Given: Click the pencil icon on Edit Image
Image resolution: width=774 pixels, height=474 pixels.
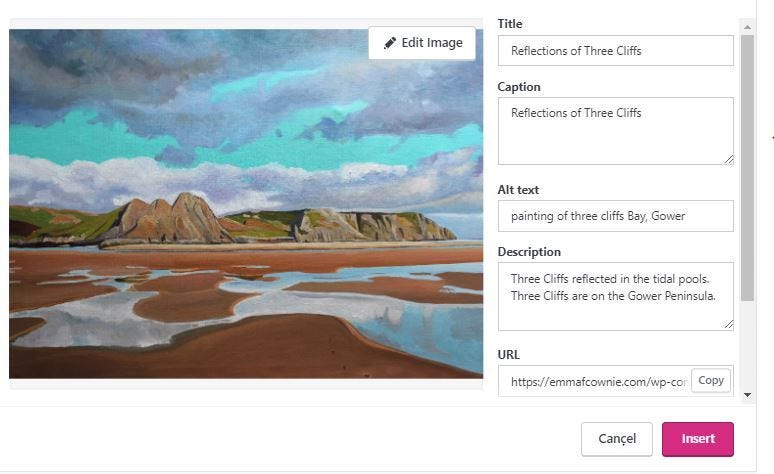Looking at the screenshot, I should pos(390,43).
